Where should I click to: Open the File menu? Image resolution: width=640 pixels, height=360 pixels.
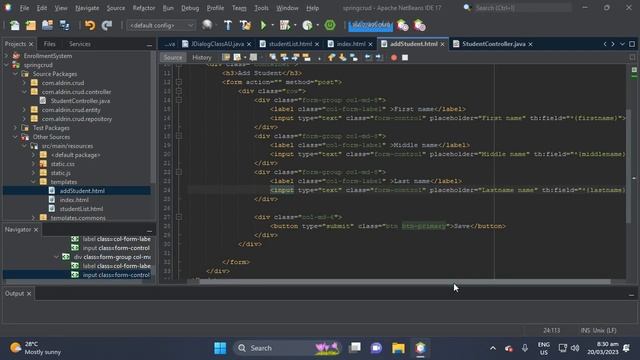click(24, 8)
